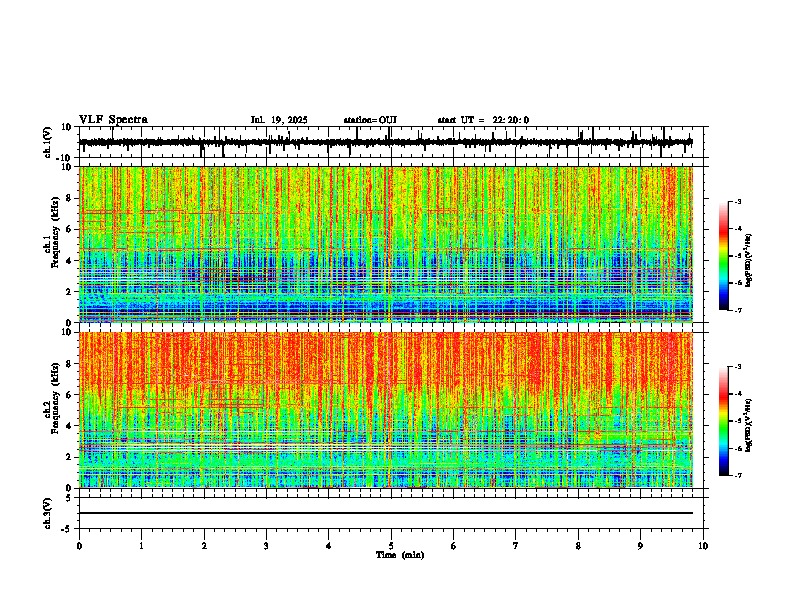This screenshot has width=792, height=612.
Task: Click time axis tick label "1"
Action: [141, 546]
